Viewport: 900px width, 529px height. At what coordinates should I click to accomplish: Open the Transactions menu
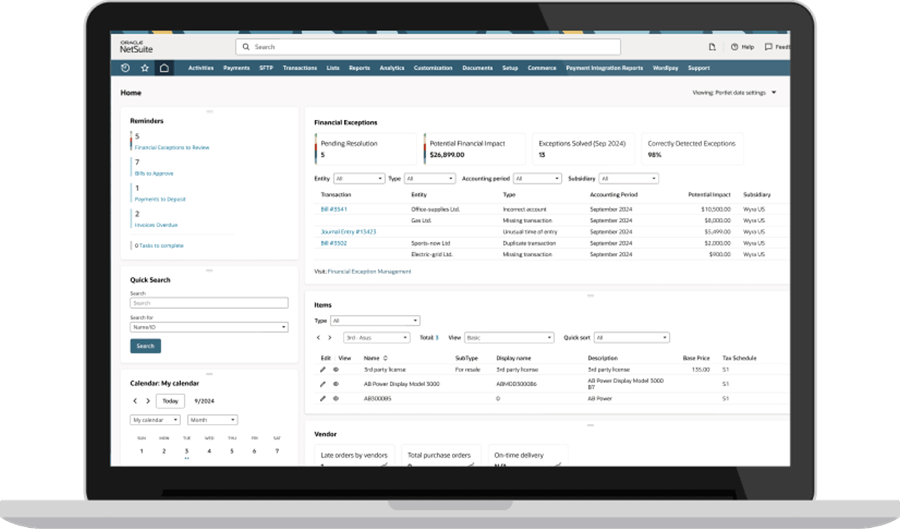point(300,68)
